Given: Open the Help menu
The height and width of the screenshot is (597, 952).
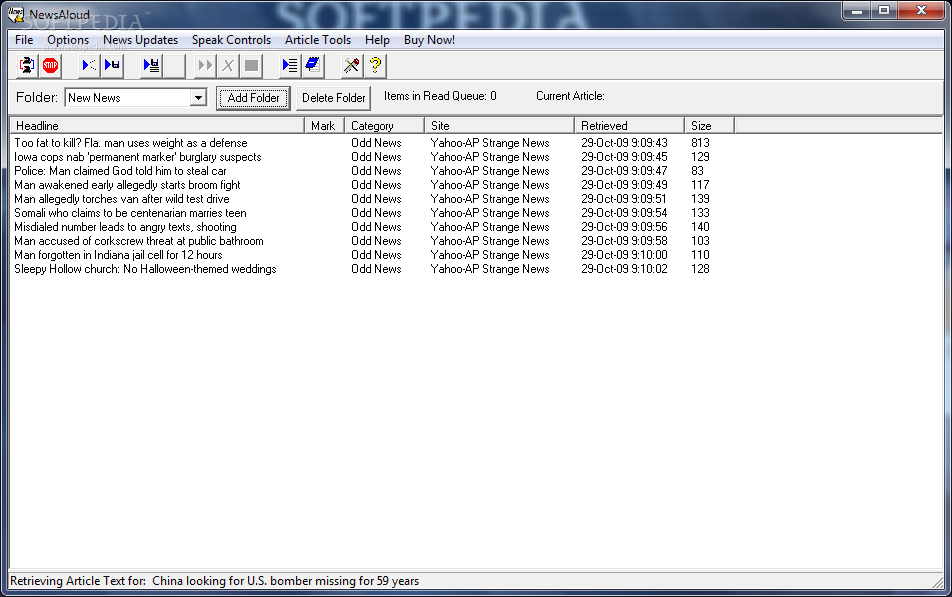Looking at the screenshot, I should (377, 40).
